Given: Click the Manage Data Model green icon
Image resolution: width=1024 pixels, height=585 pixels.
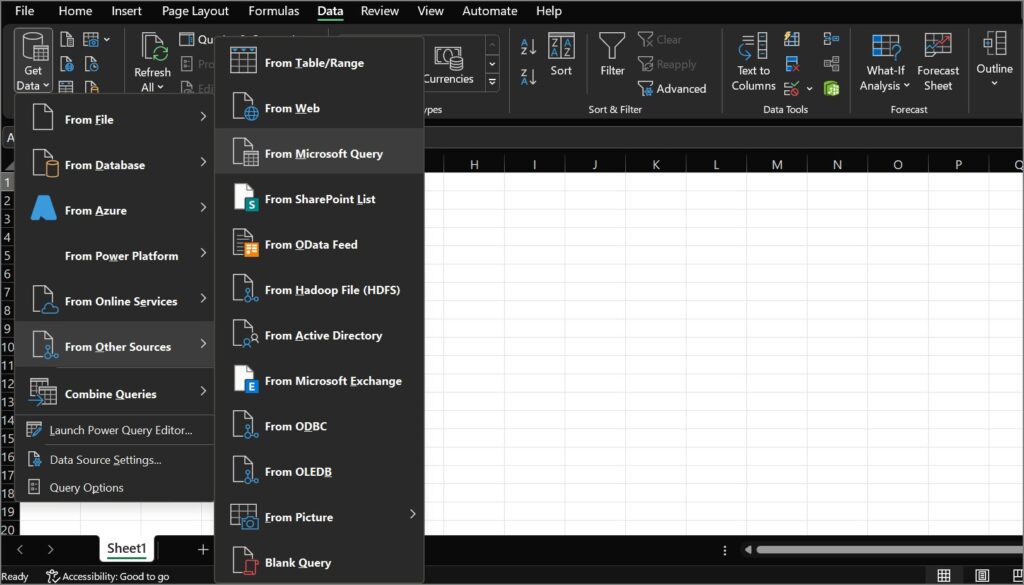Looking at the screenshot, I should [831, 88].
